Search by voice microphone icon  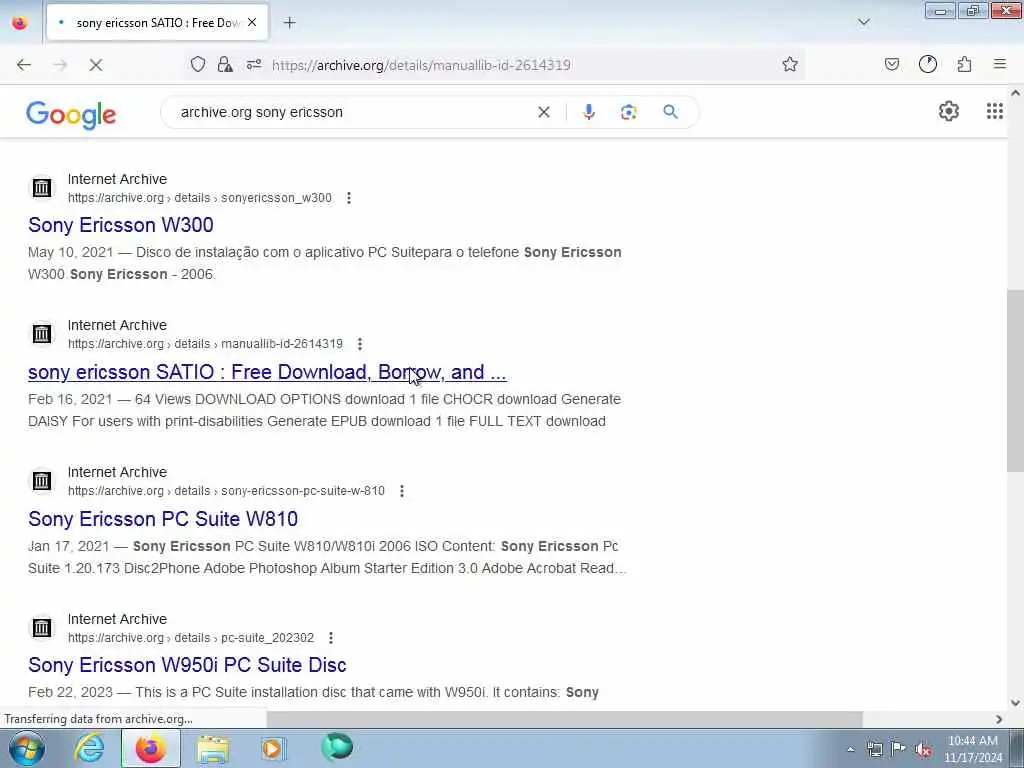[x=589, y=112]
